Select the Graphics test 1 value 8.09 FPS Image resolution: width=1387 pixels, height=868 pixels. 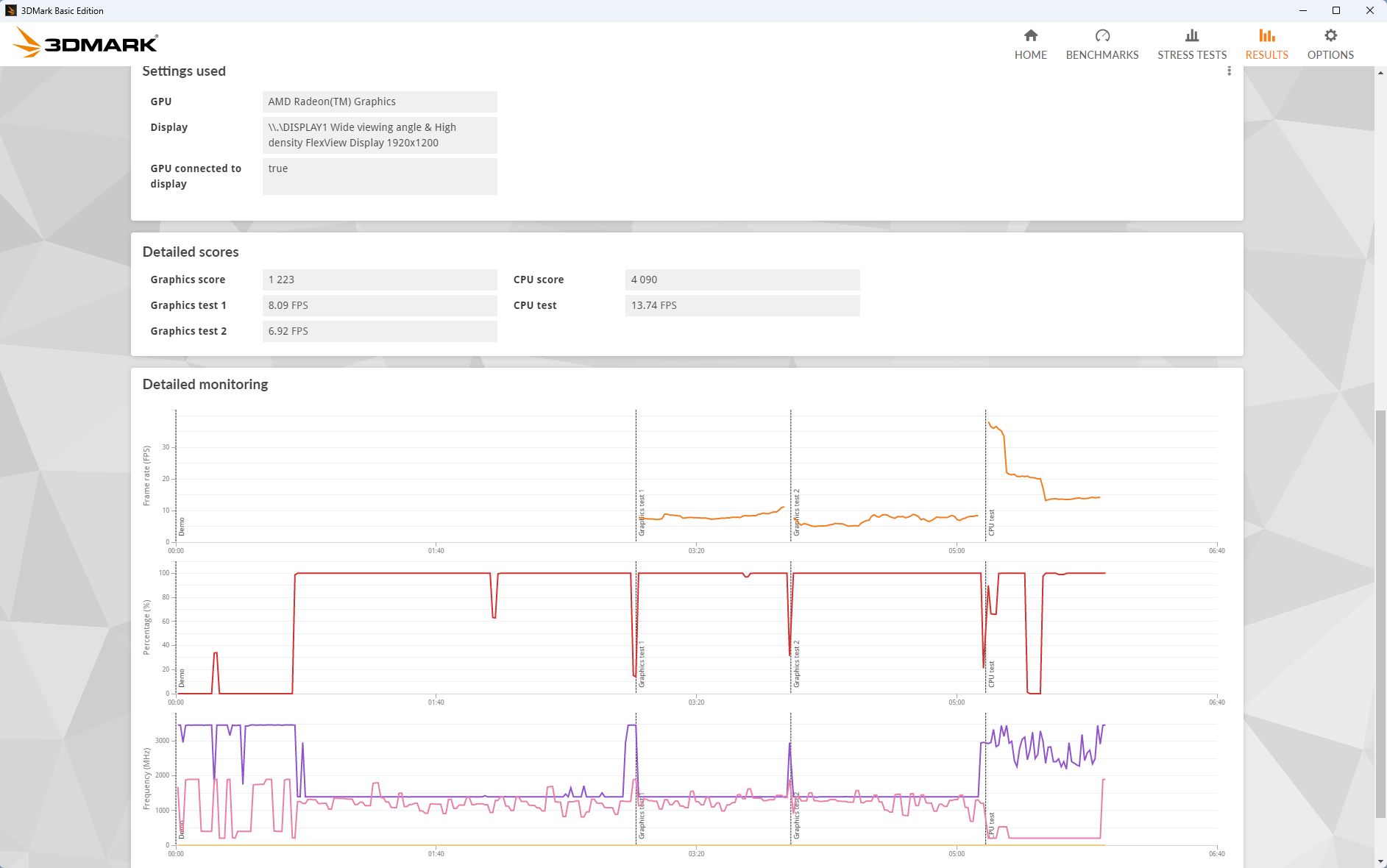coord(380,305)
